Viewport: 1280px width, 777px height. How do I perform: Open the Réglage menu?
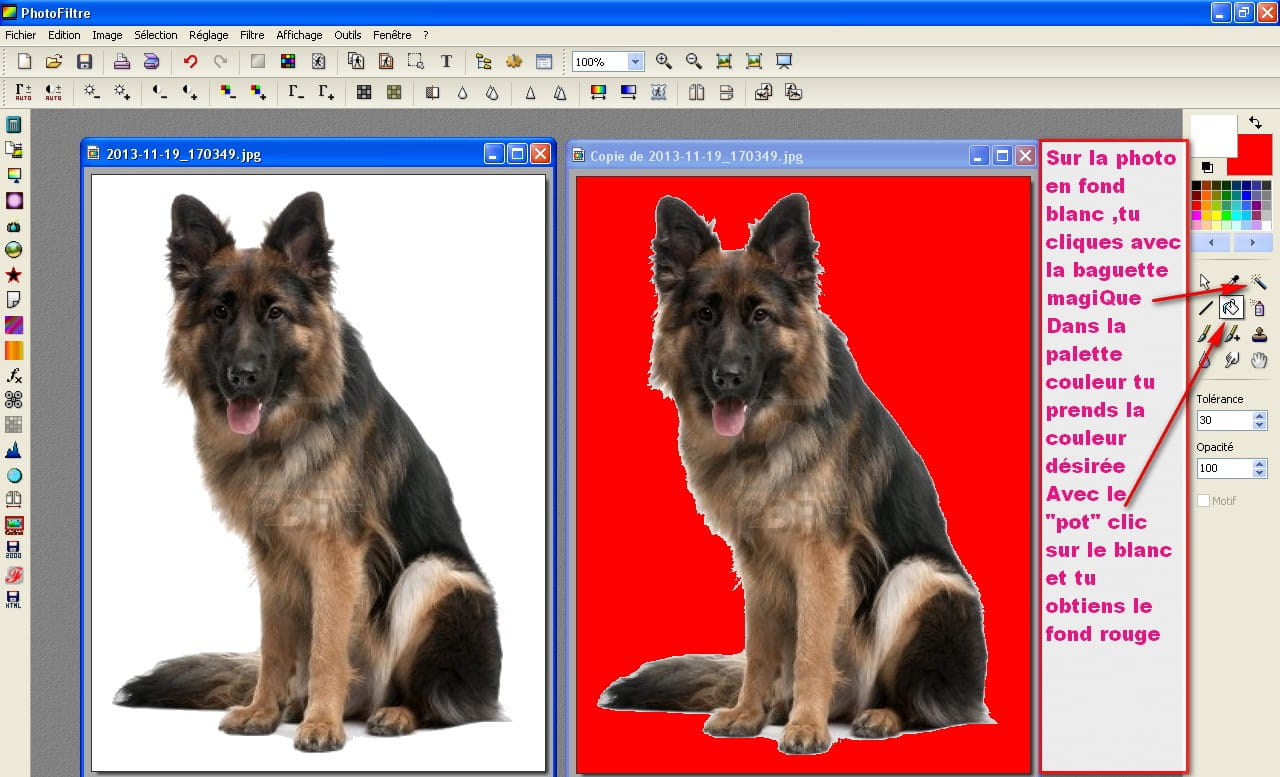pos(208,35)
